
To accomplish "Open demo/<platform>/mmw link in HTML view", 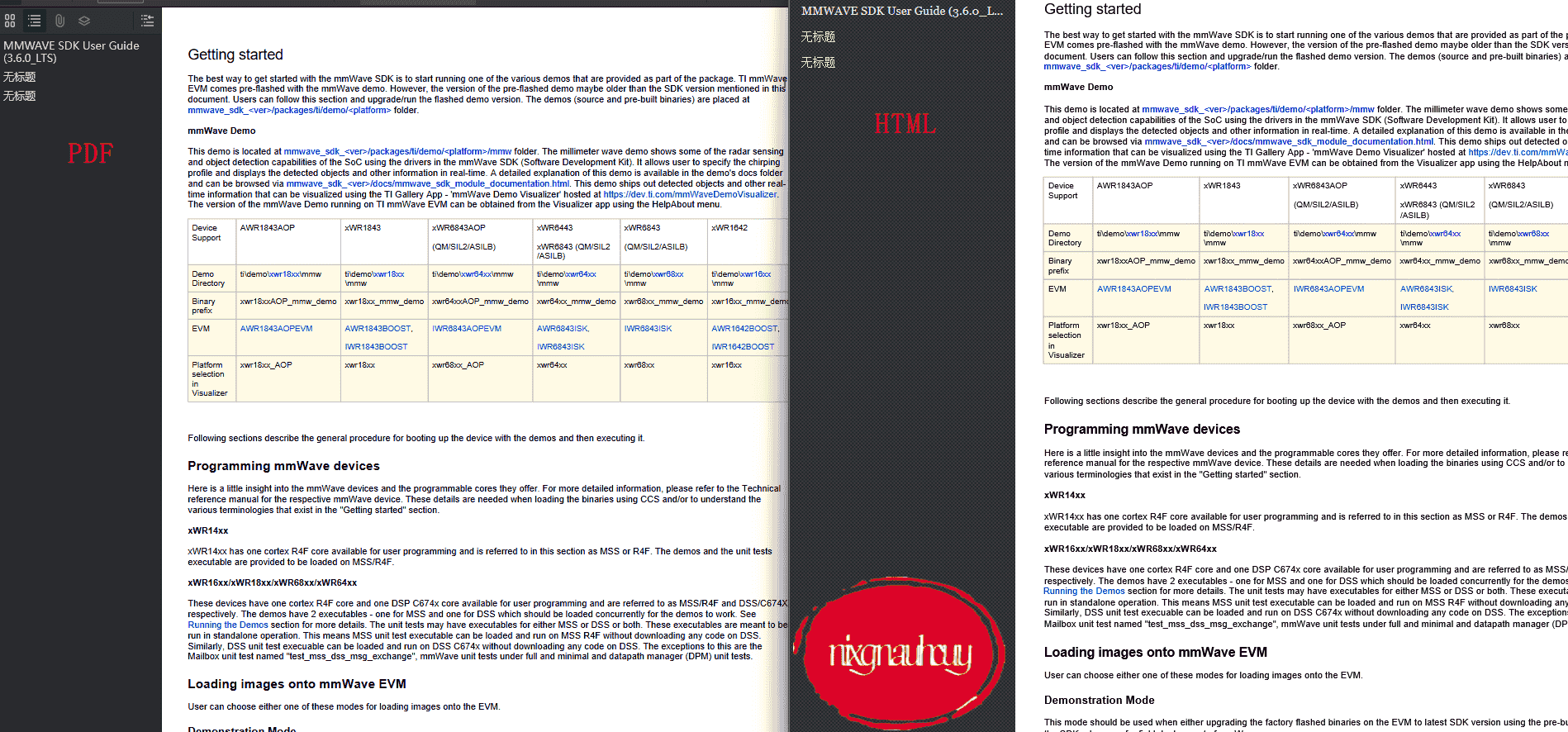I will pyautogui.click(x=1257, y=109).
